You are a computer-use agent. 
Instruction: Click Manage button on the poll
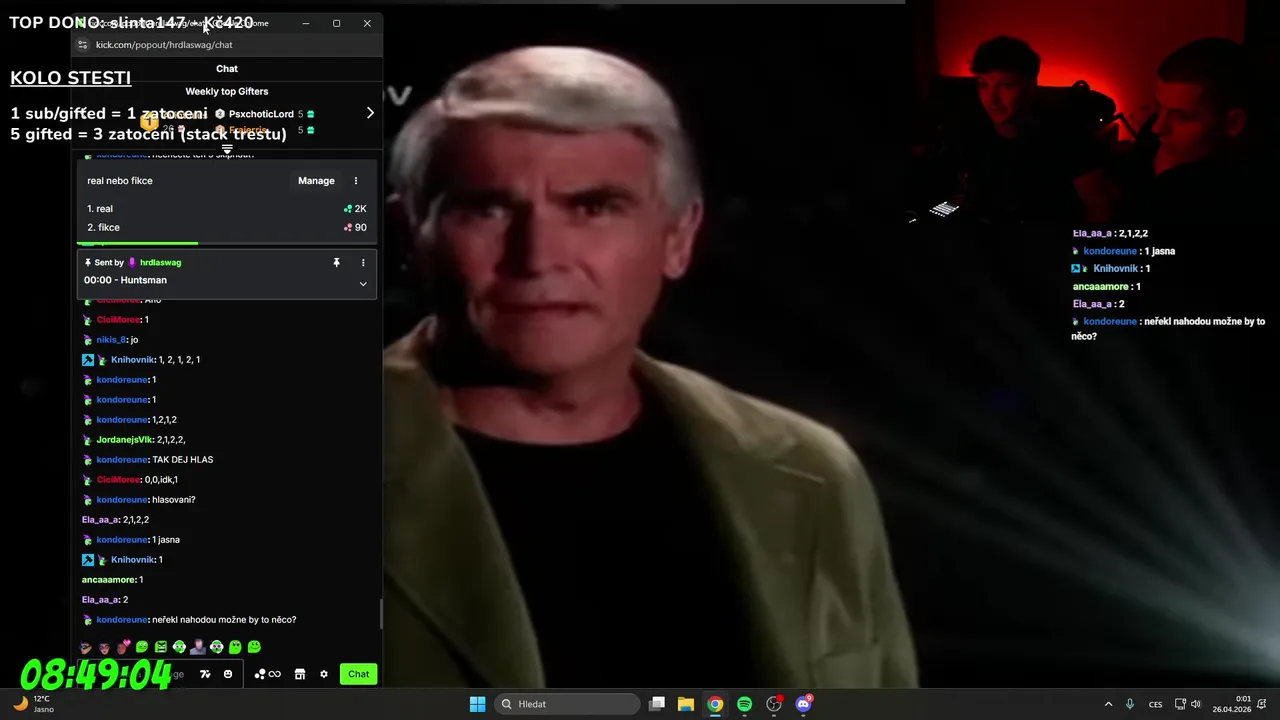316,181
